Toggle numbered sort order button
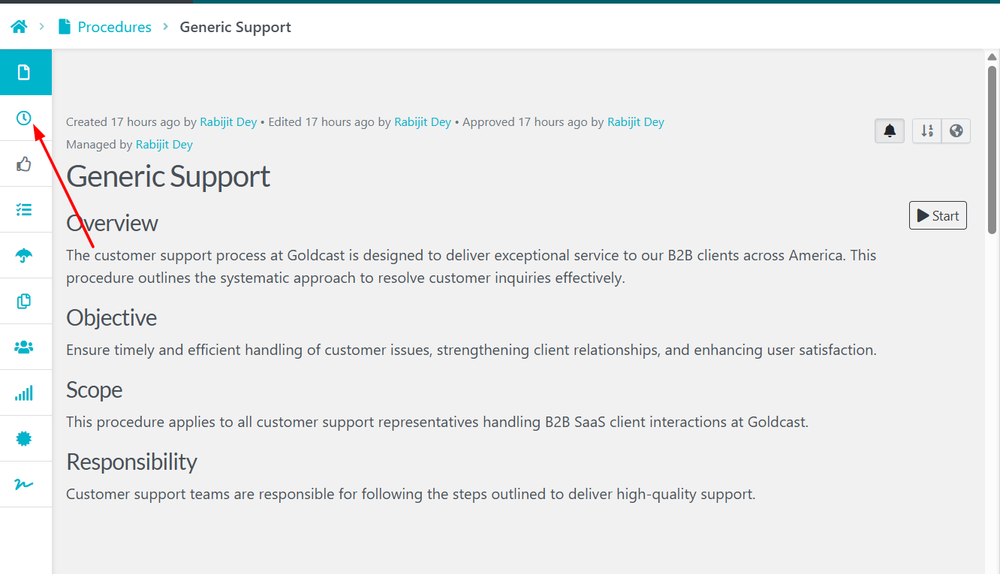The height and width of the screenshot is (574, 1000). coord(927,131)
